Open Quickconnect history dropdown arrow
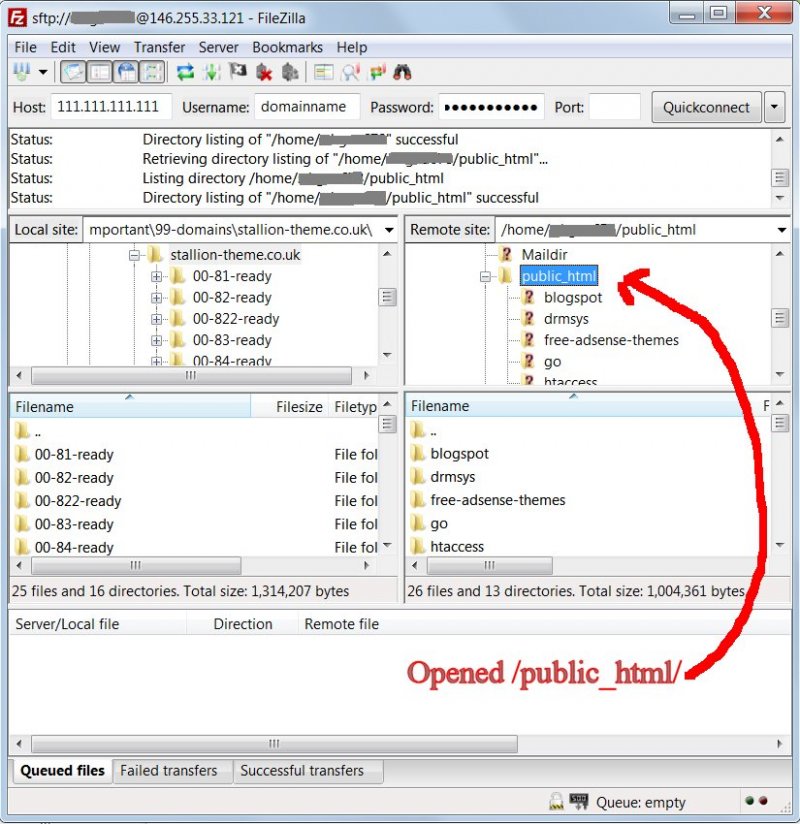 pos(774,107)
